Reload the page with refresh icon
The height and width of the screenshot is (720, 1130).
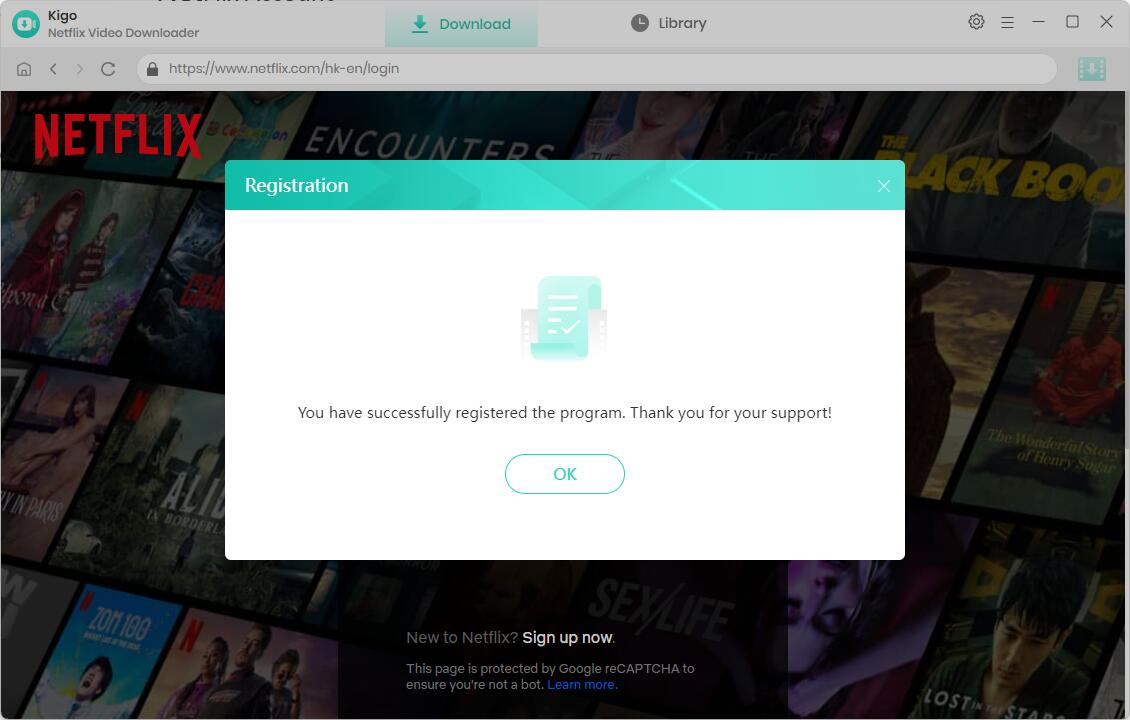(108, 68)
